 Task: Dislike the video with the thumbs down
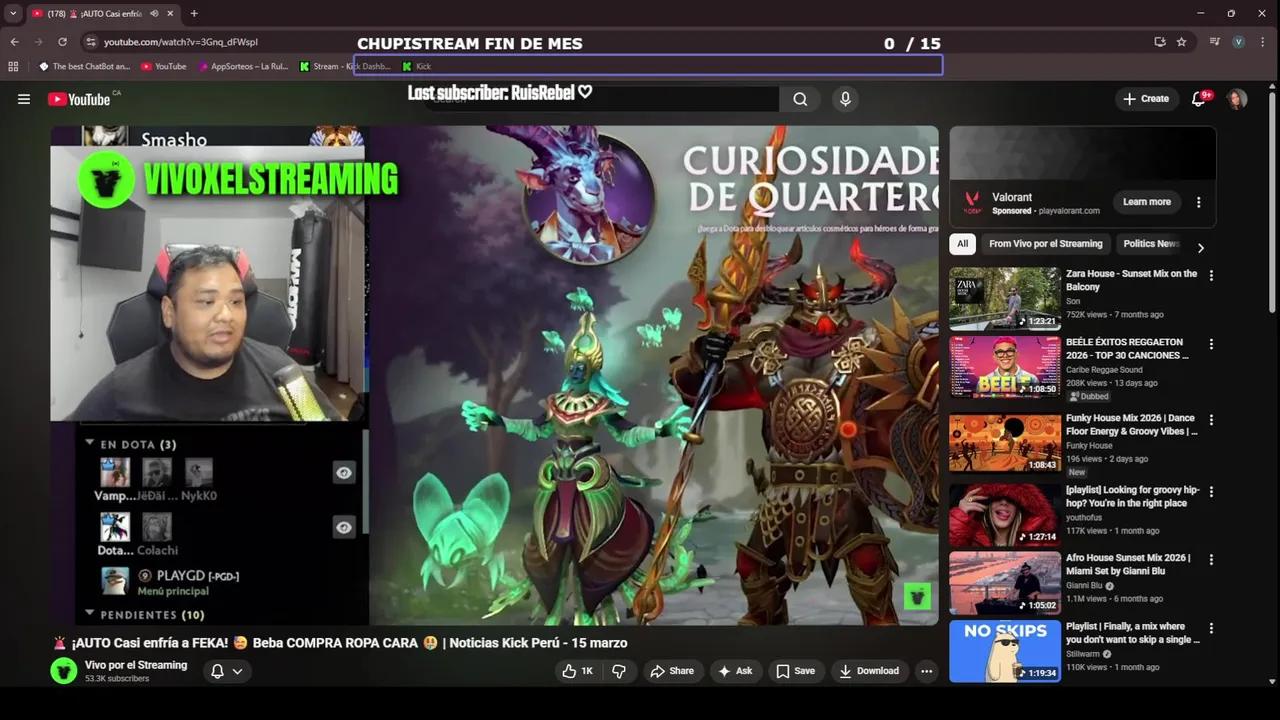pyautogui.click(x=619, y=671)
